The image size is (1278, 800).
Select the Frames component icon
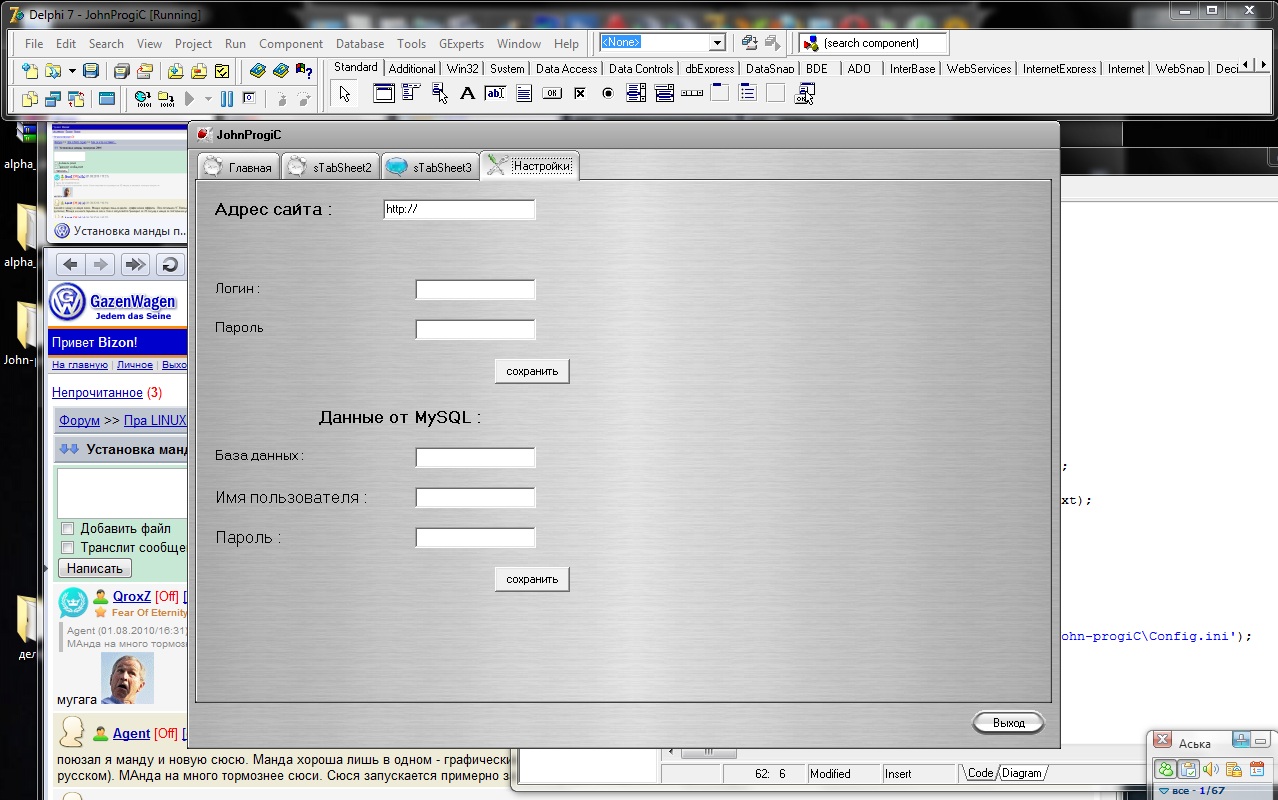[x=384, y=94]
